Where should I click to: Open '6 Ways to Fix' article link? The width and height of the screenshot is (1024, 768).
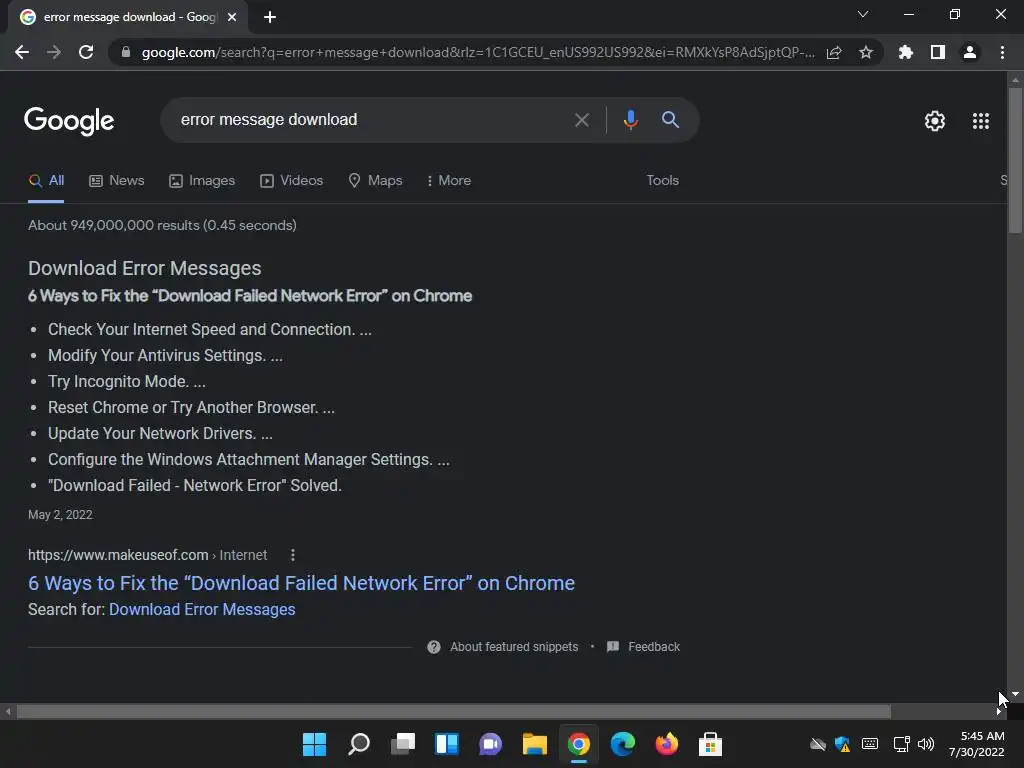click(301, 583)
